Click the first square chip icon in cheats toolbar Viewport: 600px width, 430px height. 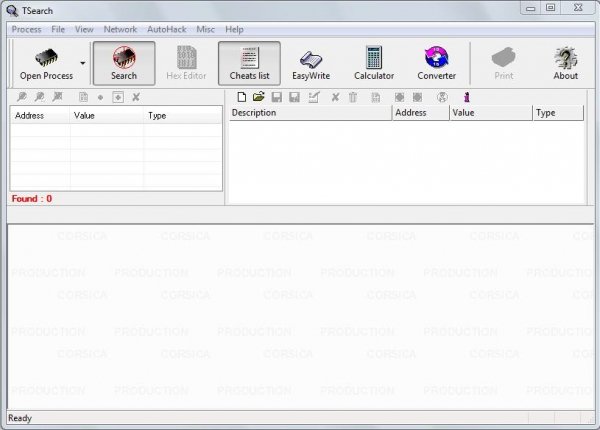click(x=399, y=97)
